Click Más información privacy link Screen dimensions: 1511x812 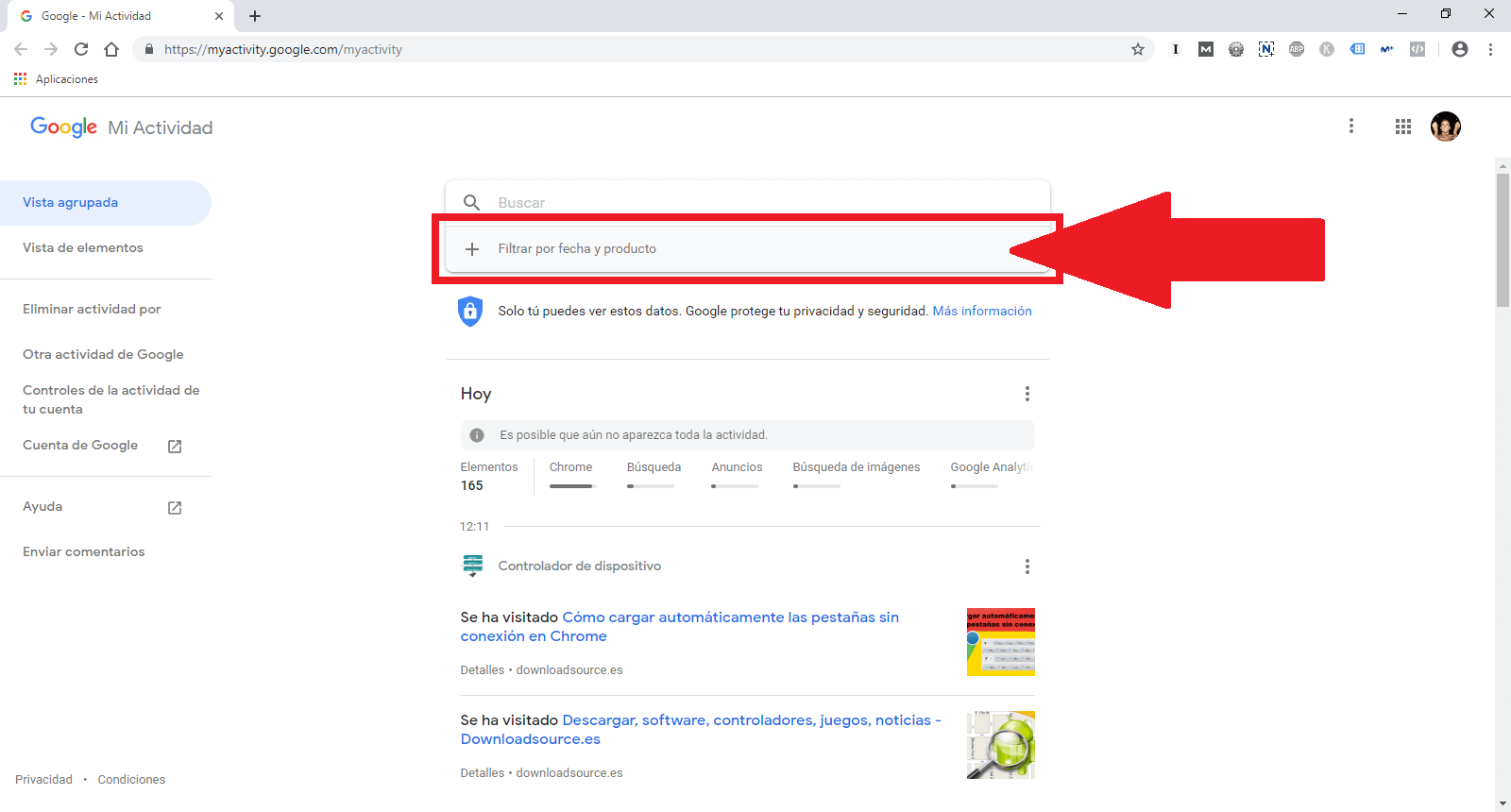coord(982,311)
